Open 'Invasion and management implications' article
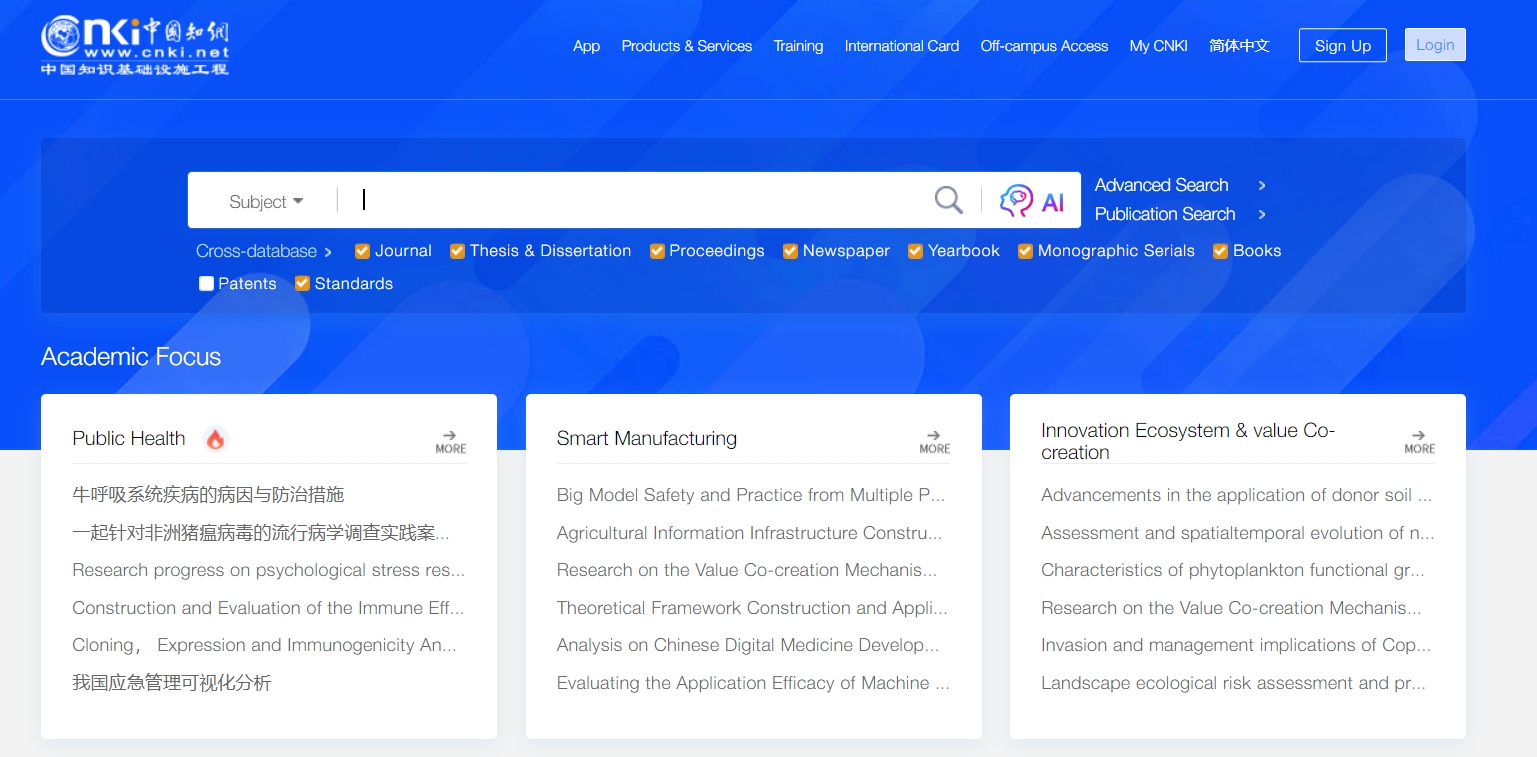Screen dimensions: 1537x757 [x=1236, y=646]
